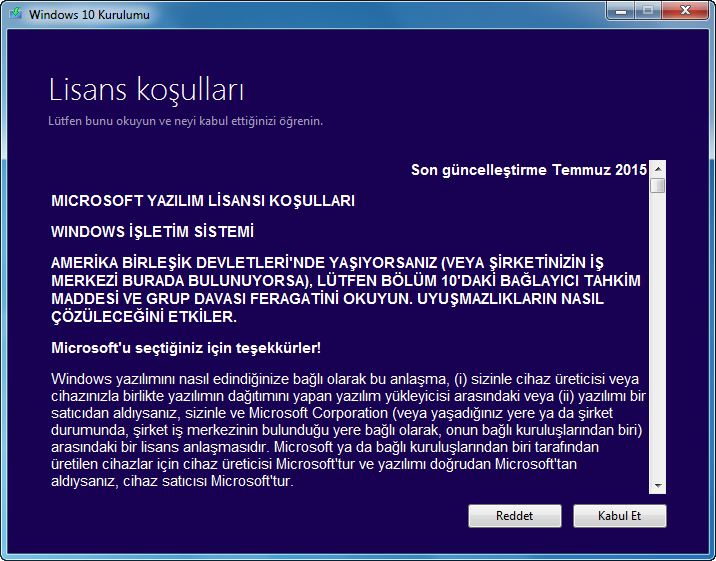
Task: Click the scrollbar down arrow
Action: point(658,486)
